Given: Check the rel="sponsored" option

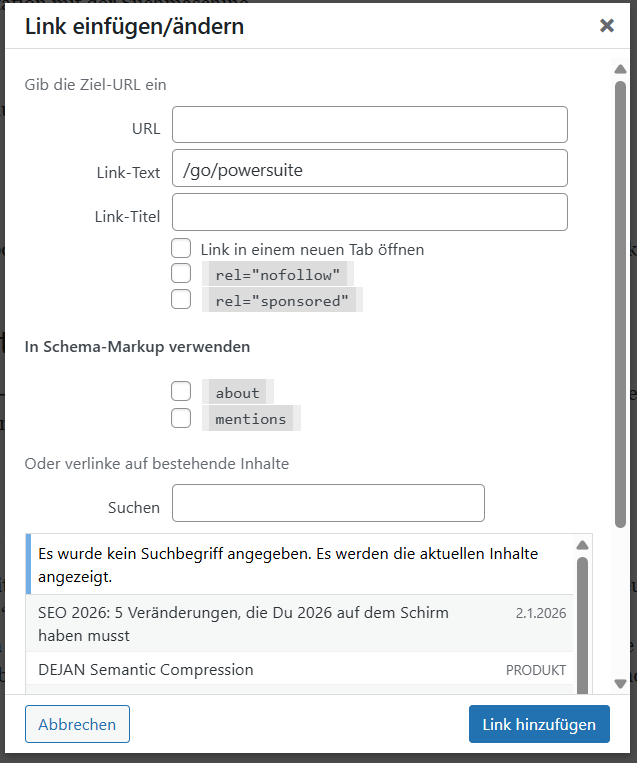Looking at the screenshot, I should 181,299.
